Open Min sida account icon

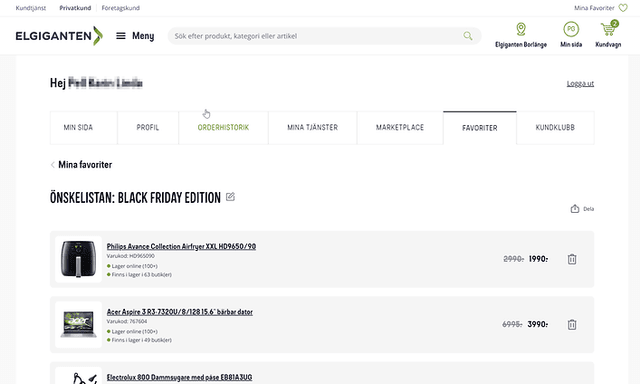pyautogui.click(x=571, y=29)
